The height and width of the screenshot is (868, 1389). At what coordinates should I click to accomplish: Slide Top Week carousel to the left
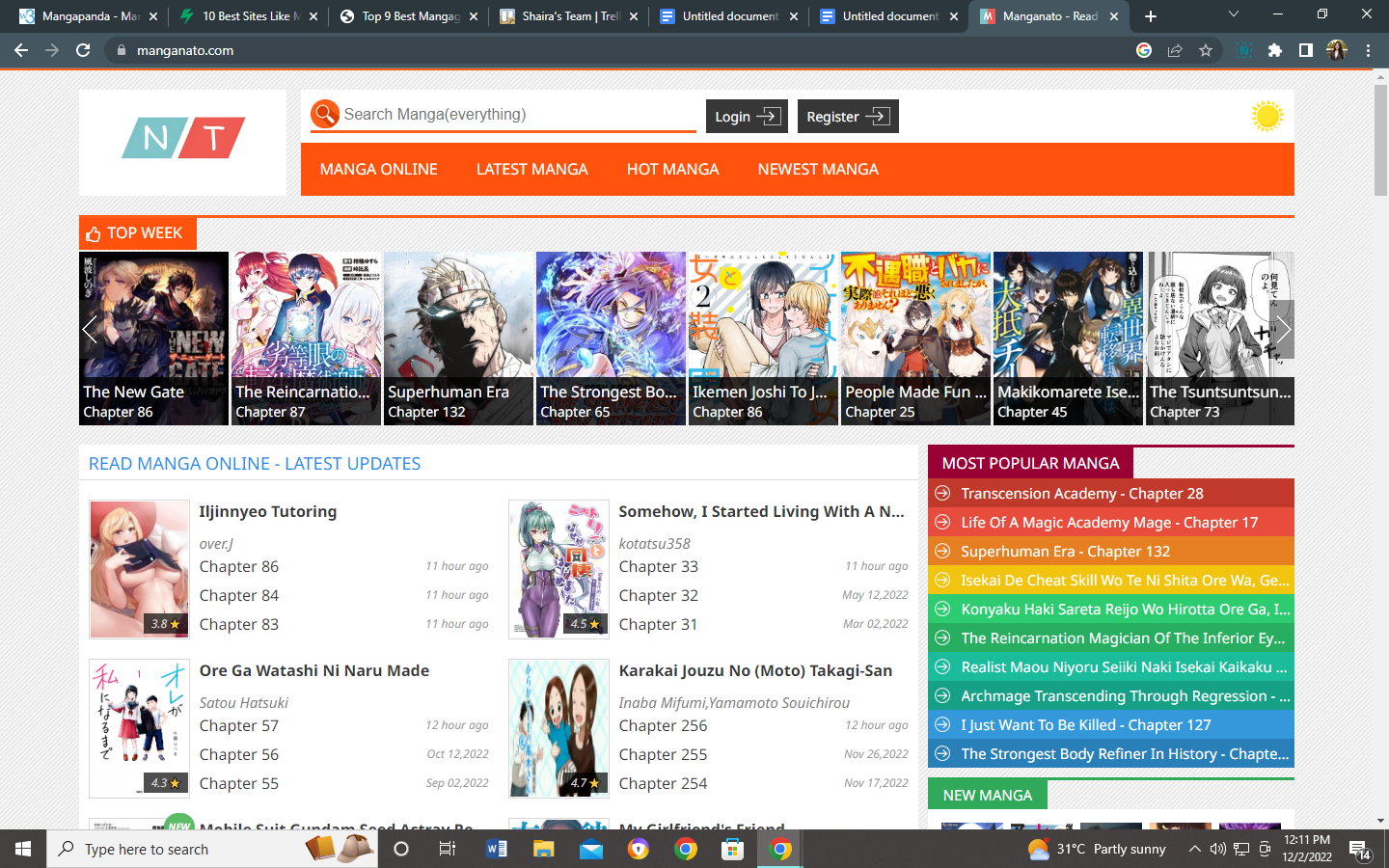point(90,330)
